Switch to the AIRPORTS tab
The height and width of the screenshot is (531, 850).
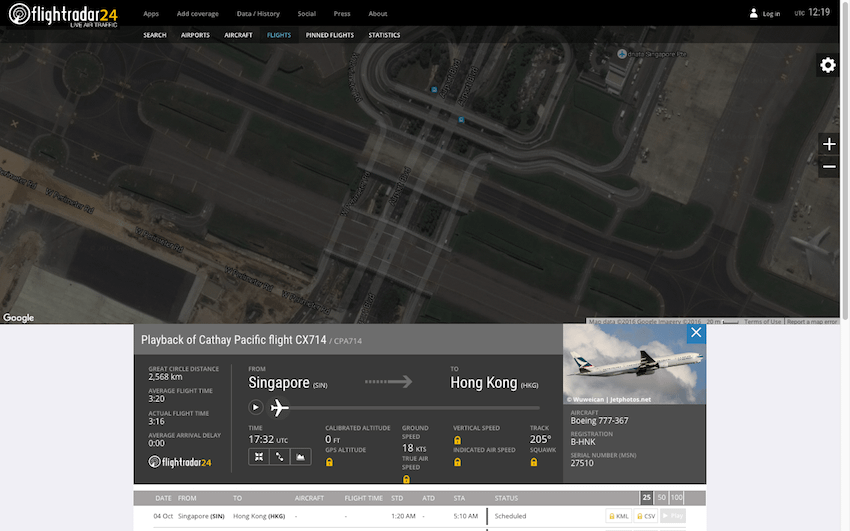[195, 35]
